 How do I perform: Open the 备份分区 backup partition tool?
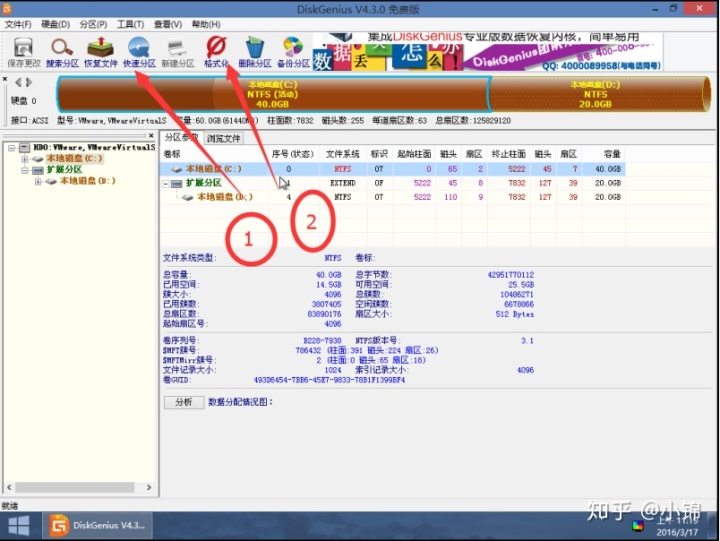(x=293, y=52)
